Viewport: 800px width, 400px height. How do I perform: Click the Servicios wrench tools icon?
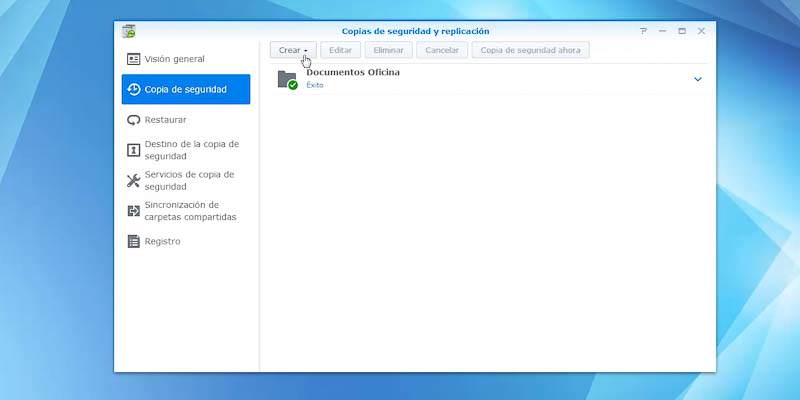pos(133,181)
